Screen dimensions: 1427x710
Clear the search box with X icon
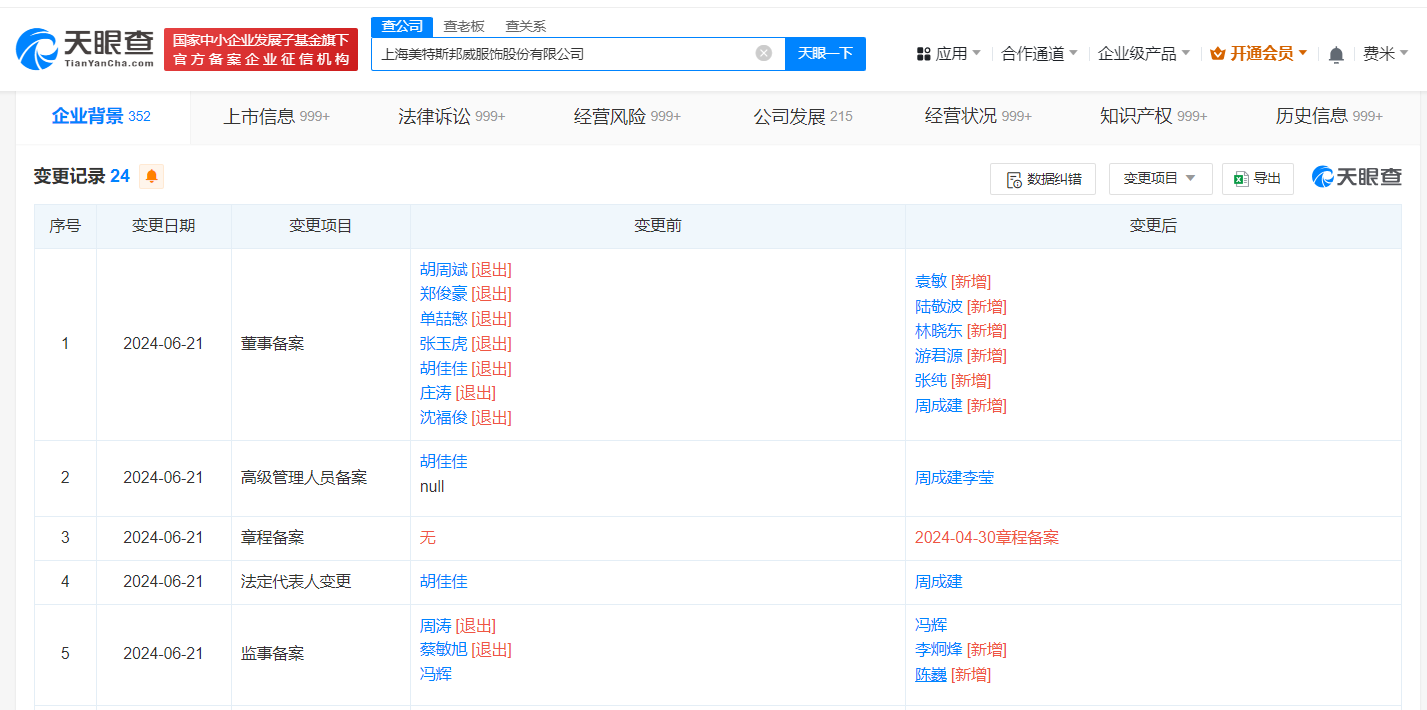763,54
